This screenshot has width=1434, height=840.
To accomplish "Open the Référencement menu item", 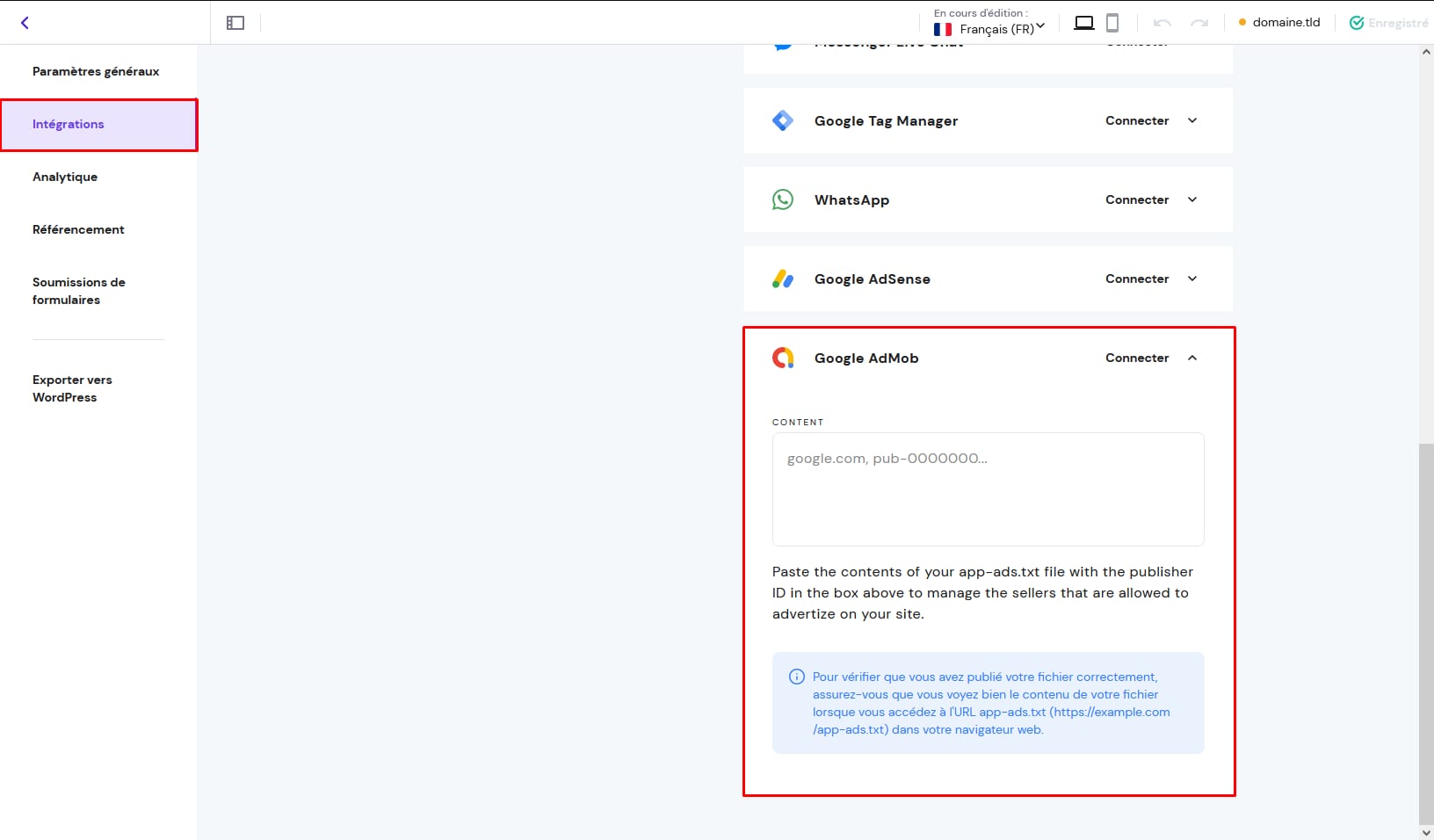I will [x=78, y=229].
